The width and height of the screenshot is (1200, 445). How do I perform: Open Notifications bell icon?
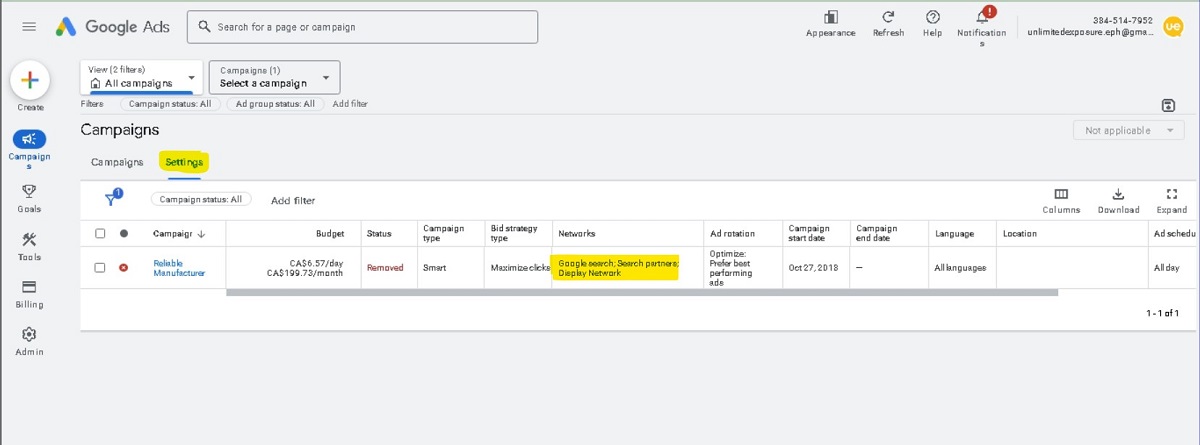[982, 18]
